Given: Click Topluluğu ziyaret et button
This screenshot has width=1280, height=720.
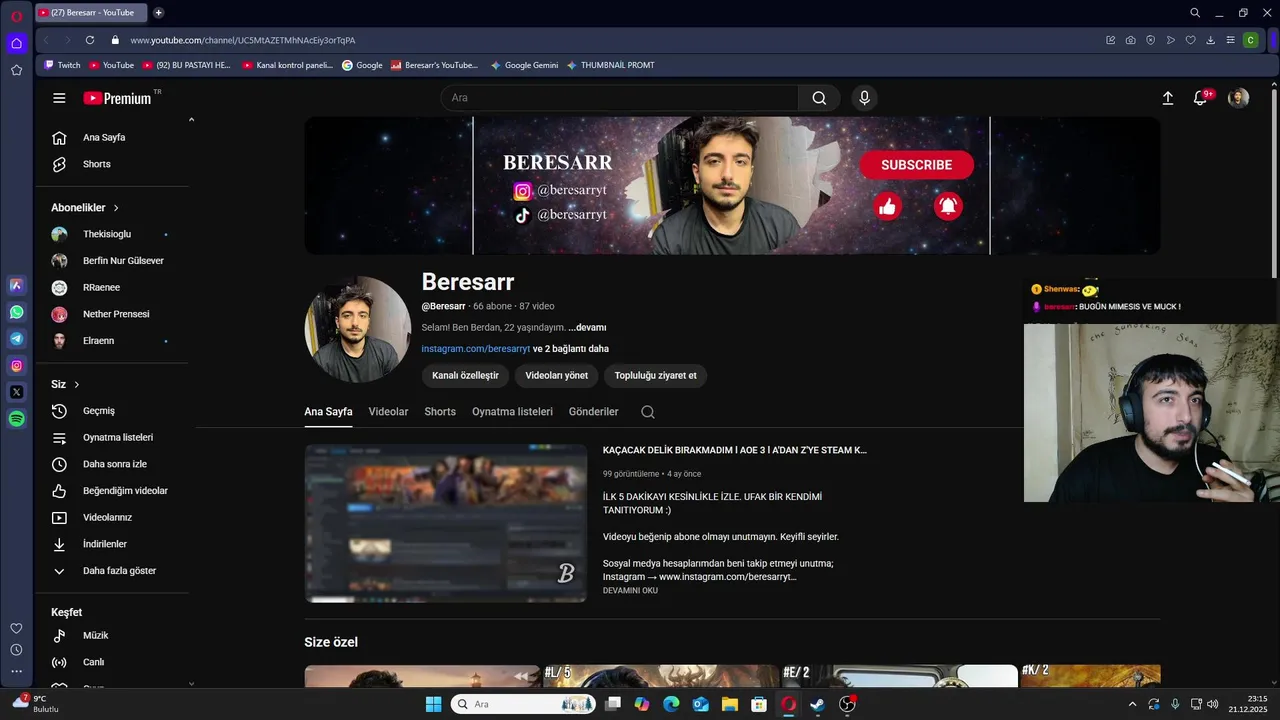Looking at the screenshot, I should 656,376.
